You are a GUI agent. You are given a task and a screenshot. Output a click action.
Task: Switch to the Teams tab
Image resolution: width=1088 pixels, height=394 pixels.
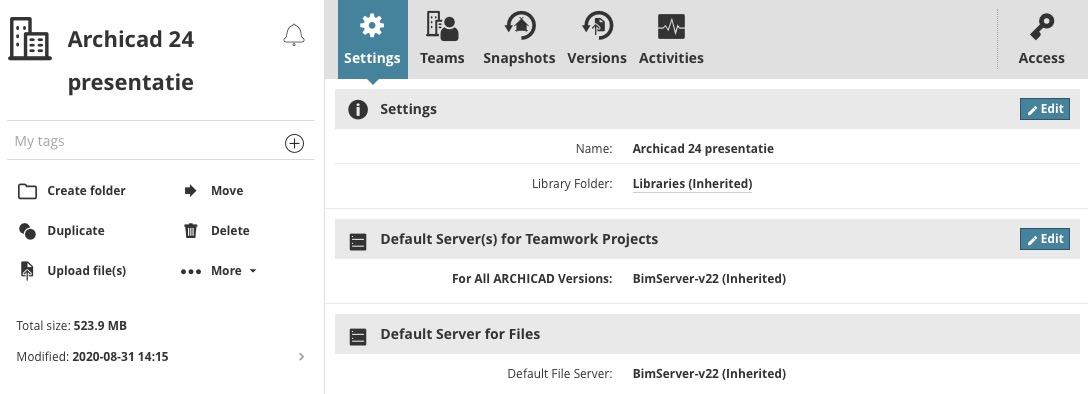[442, 40]
